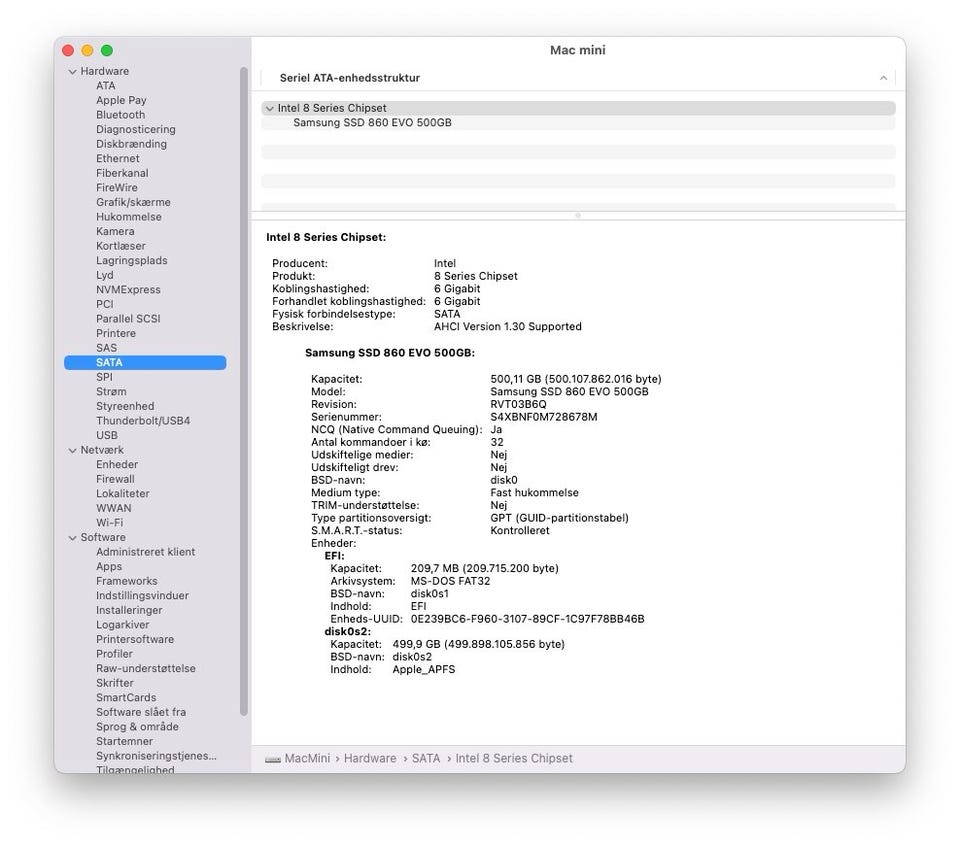Click serial number S4XBNF0M728678M text
Viewport: 960px width, 845px height.
click(x=544, y=418)
